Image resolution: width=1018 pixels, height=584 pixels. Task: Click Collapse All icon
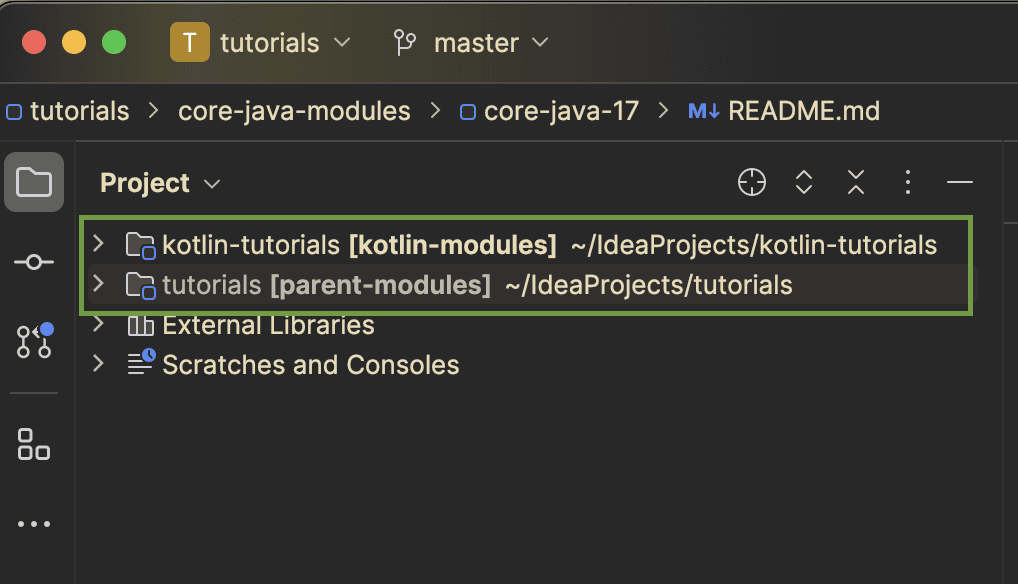tap(856, 182)
